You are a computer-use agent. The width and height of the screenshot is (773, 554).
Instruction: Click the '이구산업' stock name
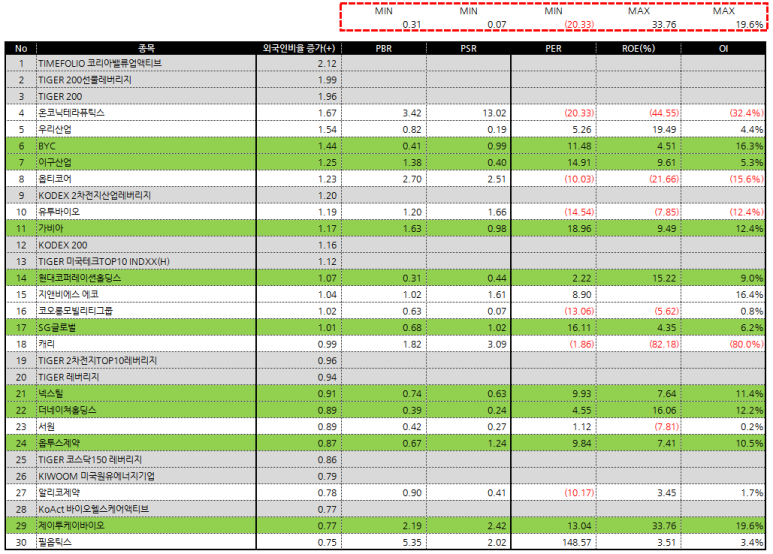point(55,162)
